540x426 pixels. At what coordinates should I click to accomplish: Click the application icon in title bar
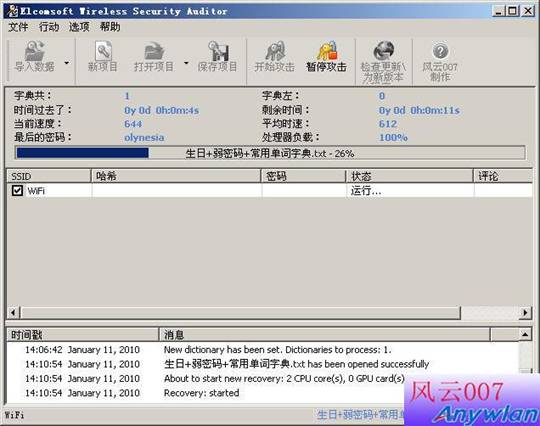pyautogui.click(x=13, y=11)
